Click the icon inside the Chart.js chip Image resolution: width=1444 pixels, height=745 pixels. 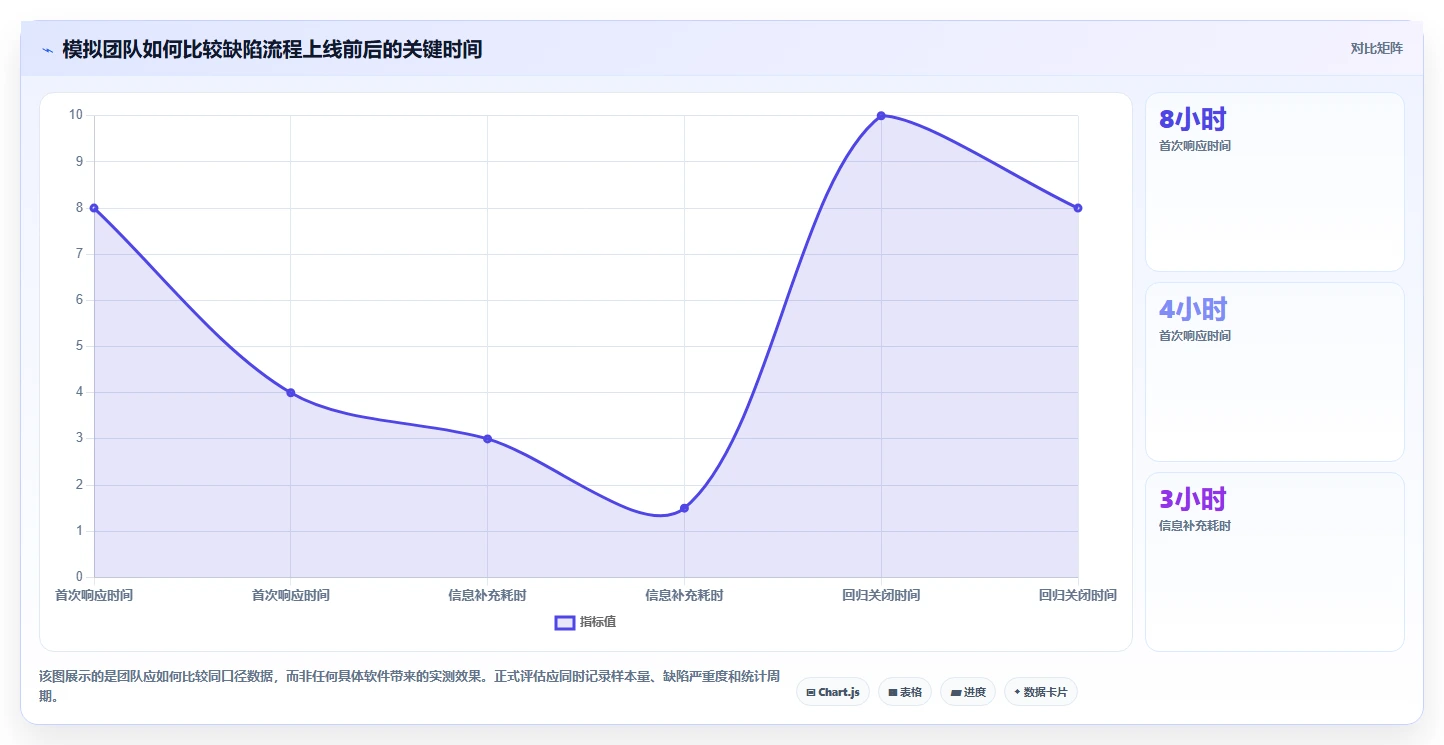[x=810, y=692]
